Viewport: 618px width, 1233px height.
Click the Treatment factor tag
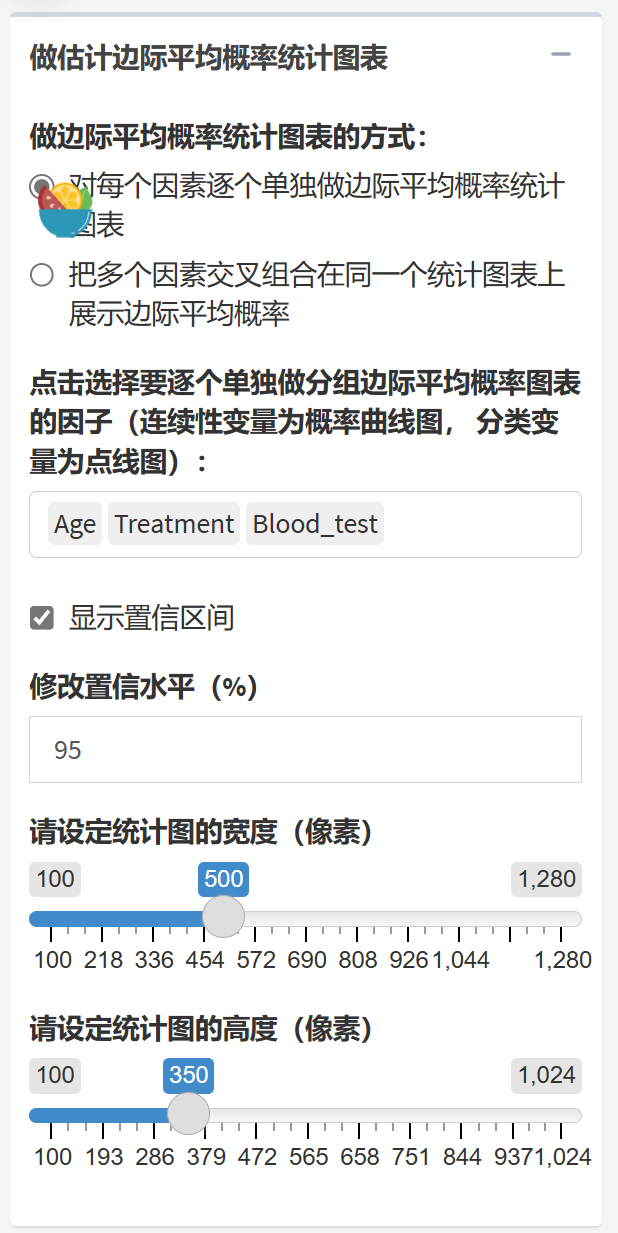point(174,524)
